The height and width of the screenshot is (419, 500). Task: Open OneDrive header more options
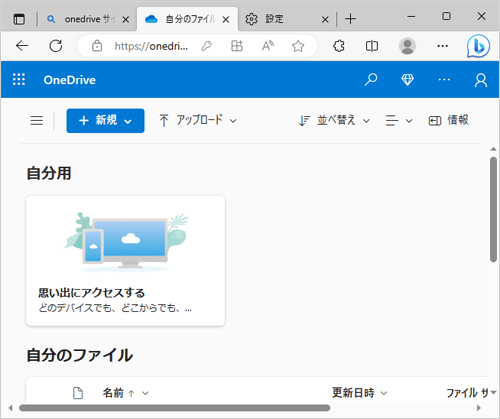point(444,80)
